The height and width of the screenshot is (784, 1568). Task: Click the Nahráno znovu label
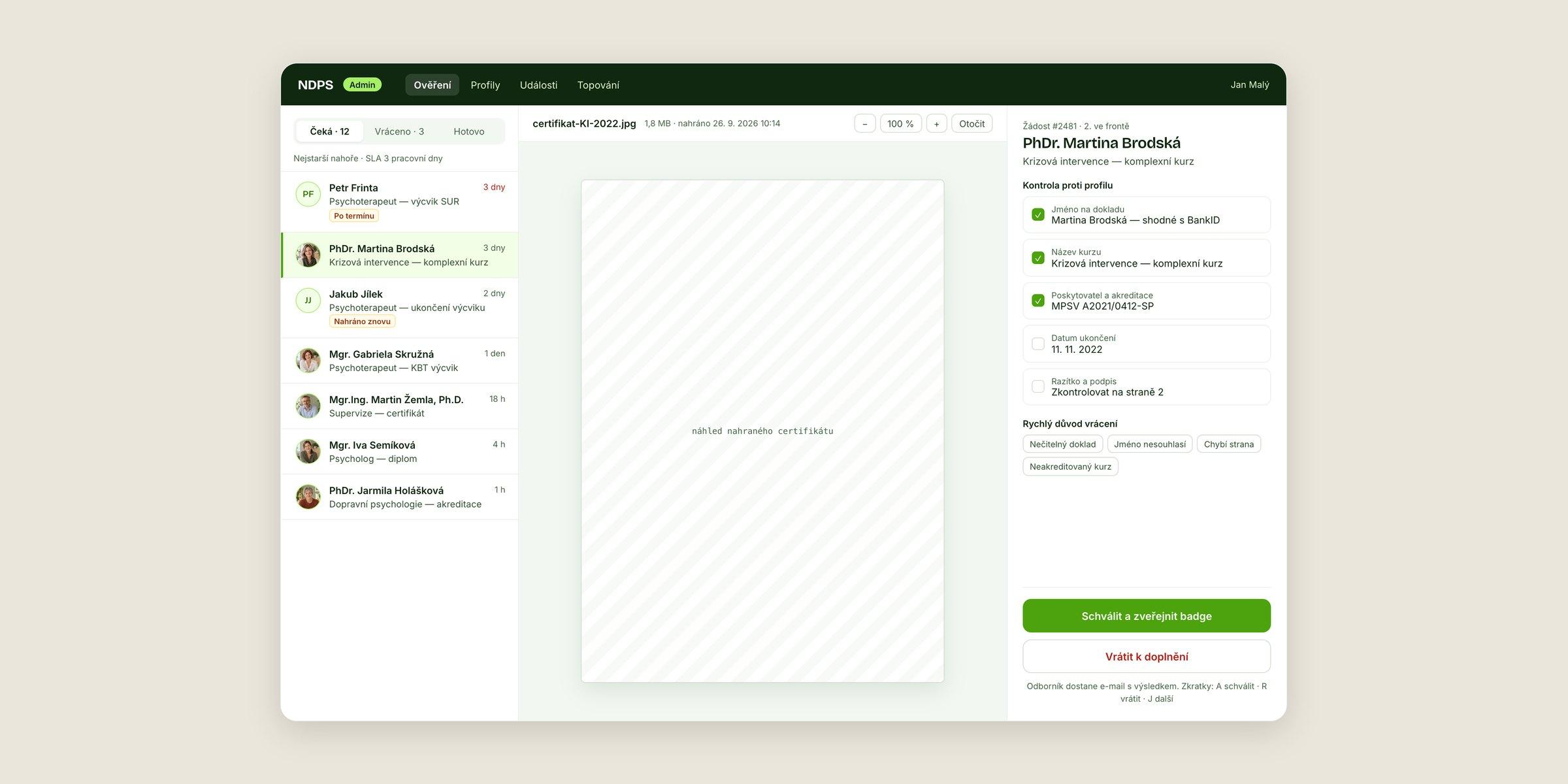(362, 321)
